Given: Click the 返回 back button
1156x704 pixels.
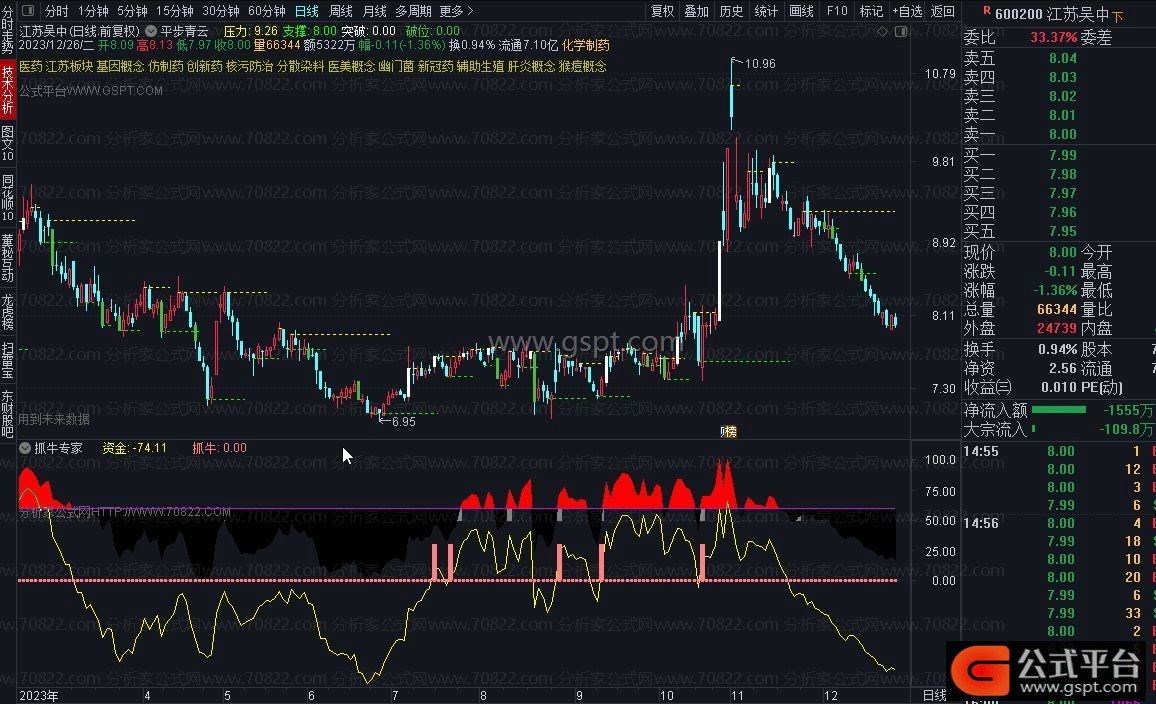Looking at the screenshot, I should click(x=942, y=11).
